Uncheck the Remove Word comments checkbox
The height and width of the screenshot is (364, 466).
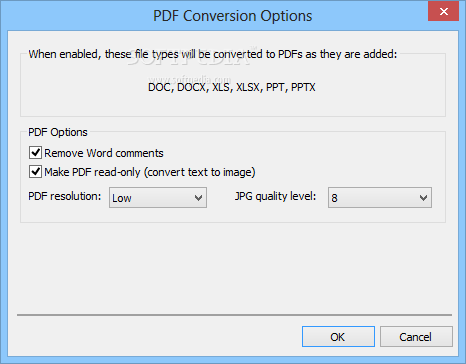[x=35, y=153]
